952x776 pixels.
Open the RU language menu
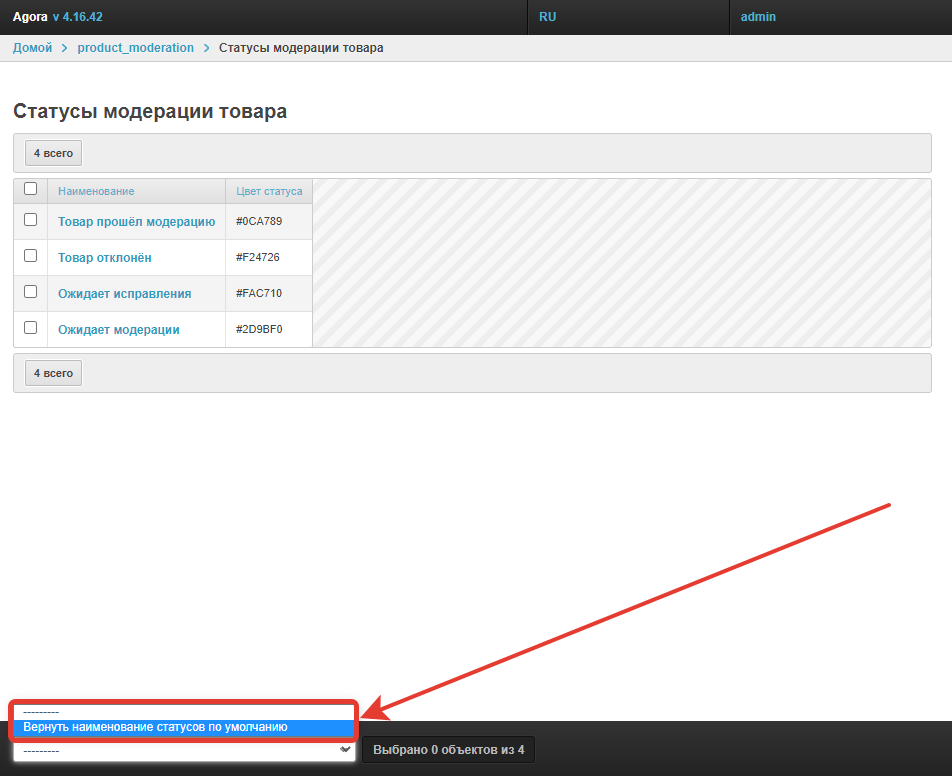[548, 17]
